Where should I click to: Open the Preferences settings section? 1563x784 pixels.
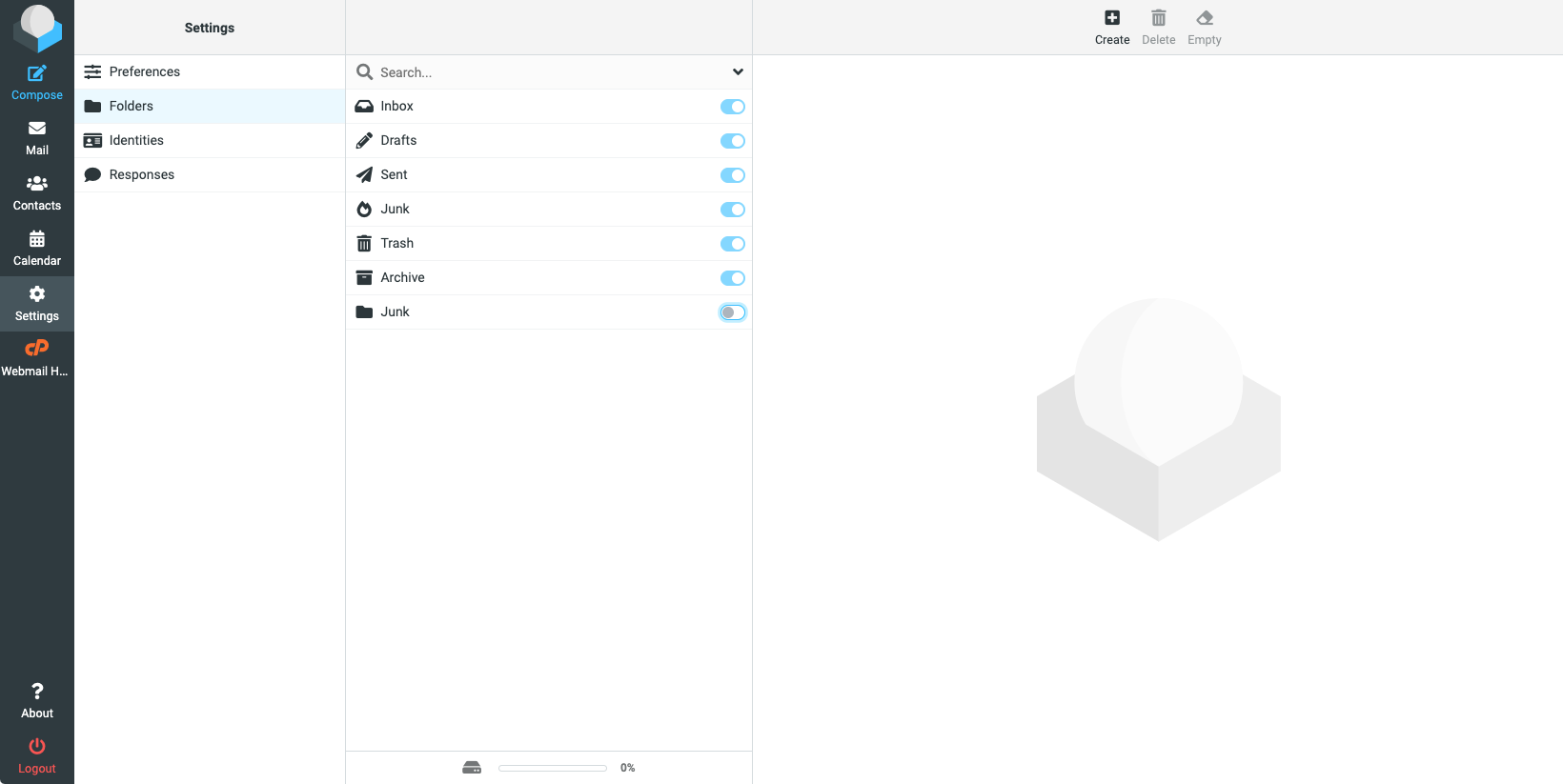(210, 71)
